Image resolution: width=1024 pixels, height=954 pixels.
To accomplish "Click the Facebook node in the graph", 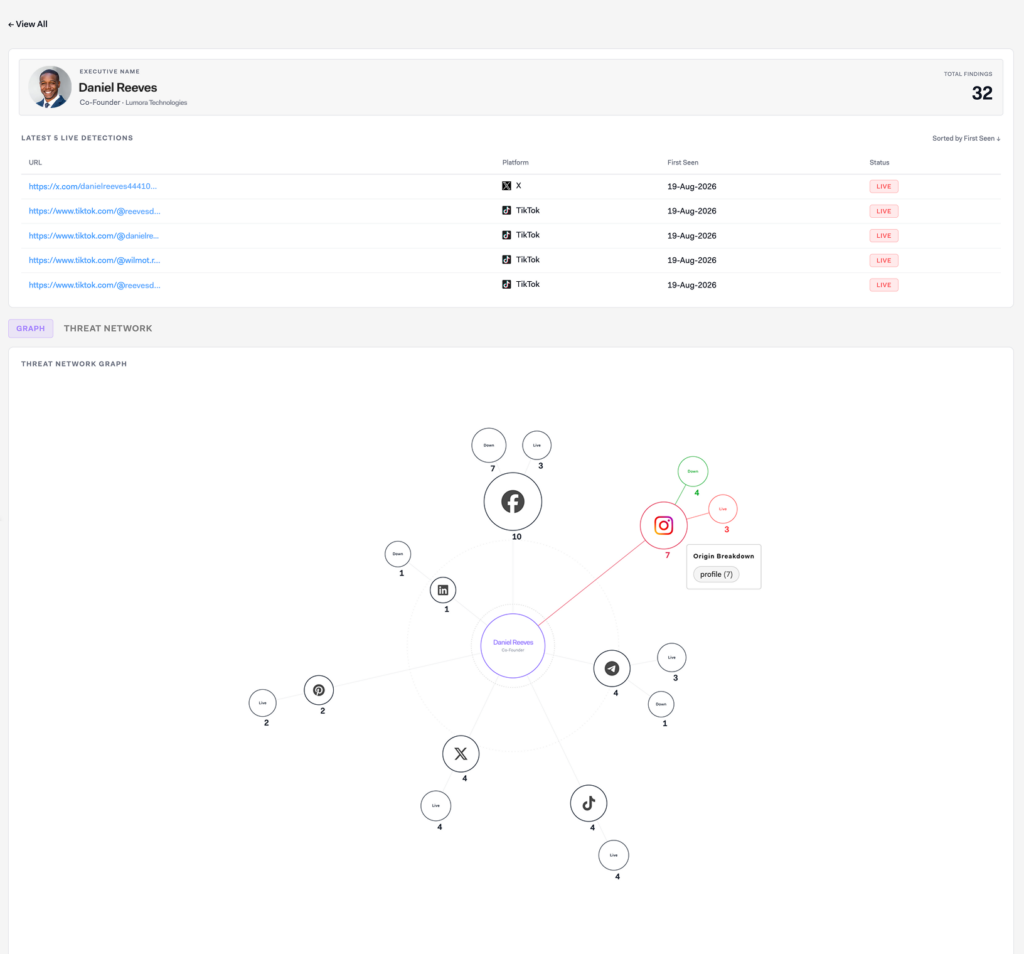I will [x=513, y=501].
